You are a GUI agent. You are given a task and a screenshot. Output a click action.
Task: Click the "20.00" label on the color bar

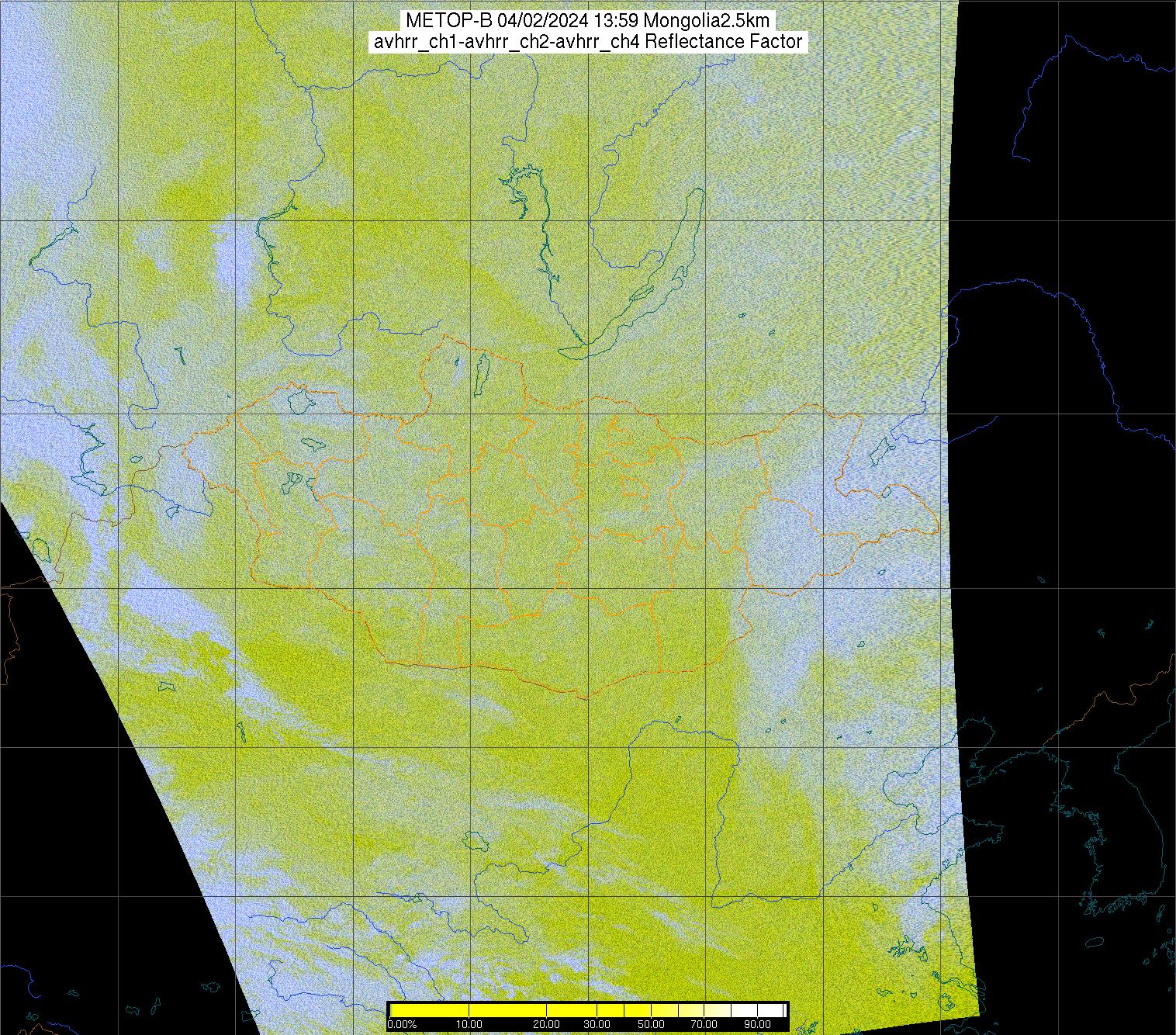pyautogui.click(x=546, y=1024)
